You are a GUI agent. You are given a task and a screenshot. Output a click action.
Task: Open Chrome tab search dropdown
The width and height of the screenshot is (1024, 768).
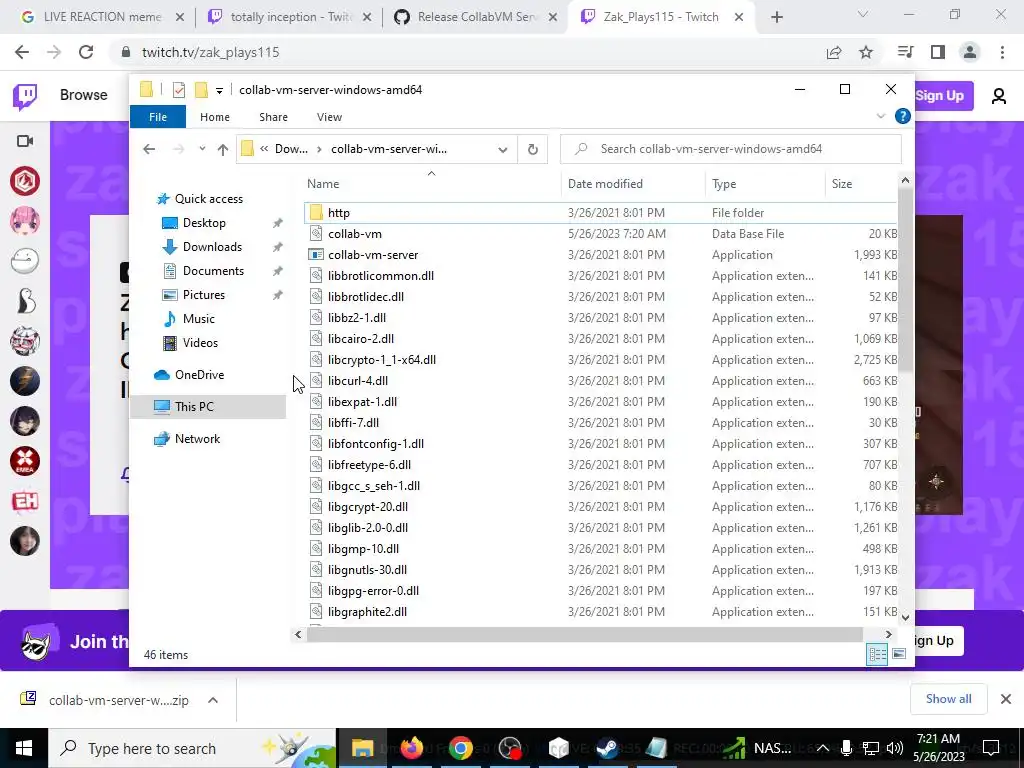863,15
